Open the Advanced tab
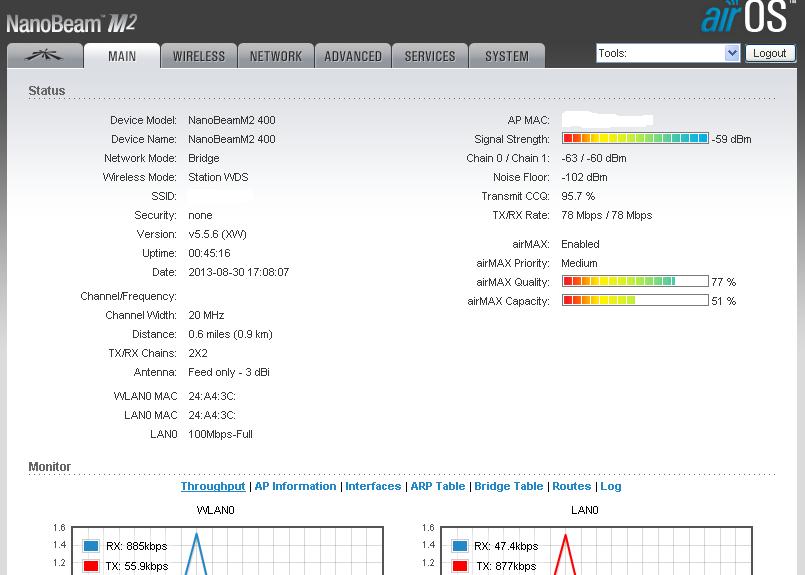 point(353,56)
